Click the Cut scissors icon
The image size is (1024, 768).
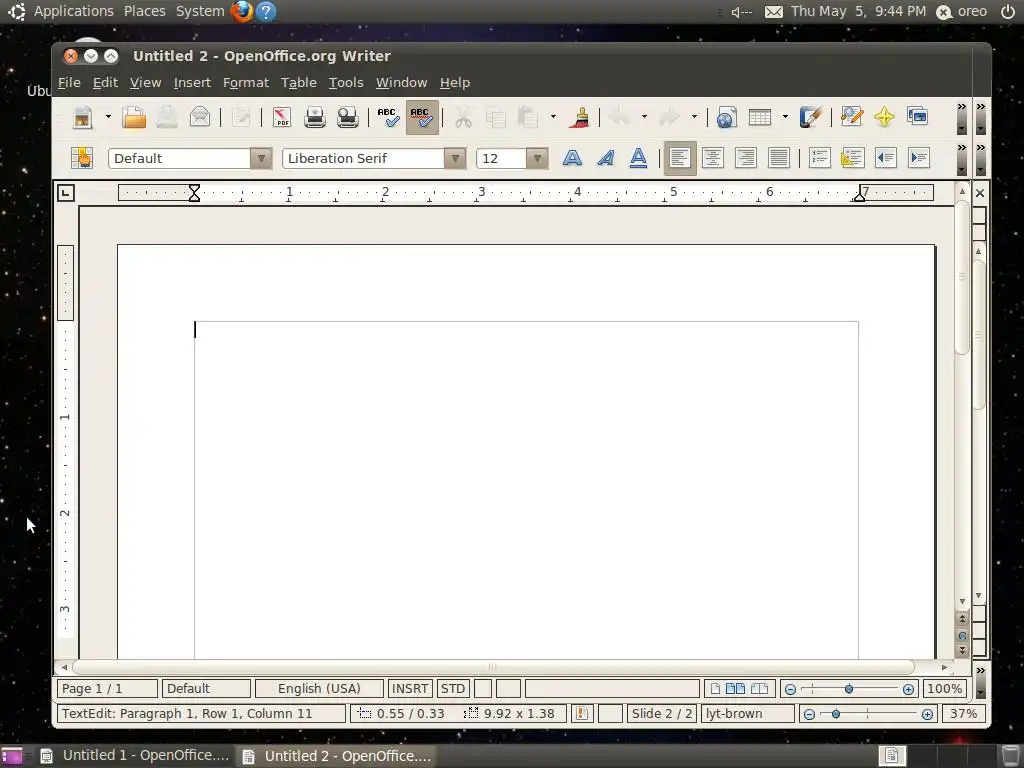pyautogui.click(x=463, y=118)
